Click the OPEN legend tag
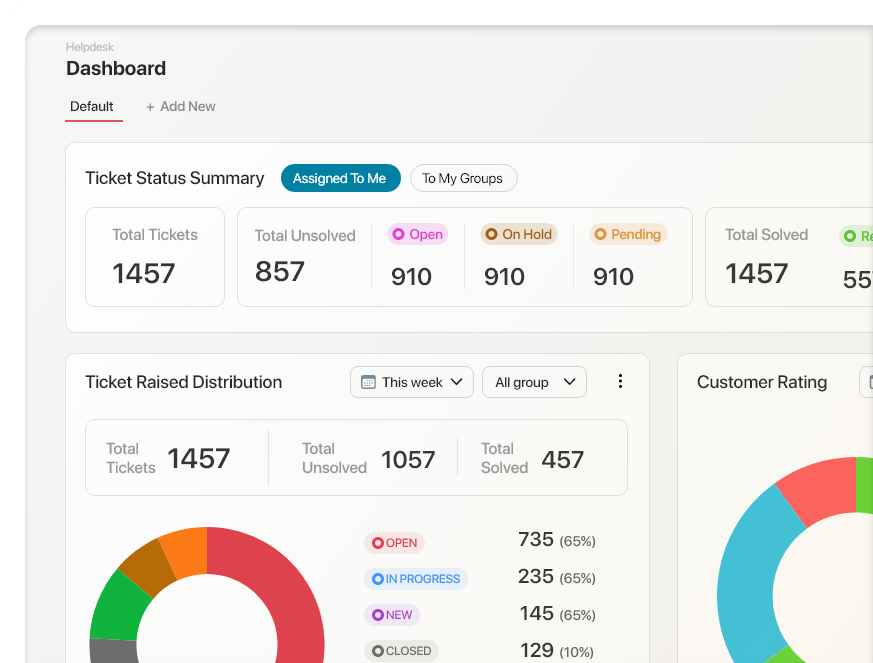Screen dimensions: 873x663 tap(394, 543)
